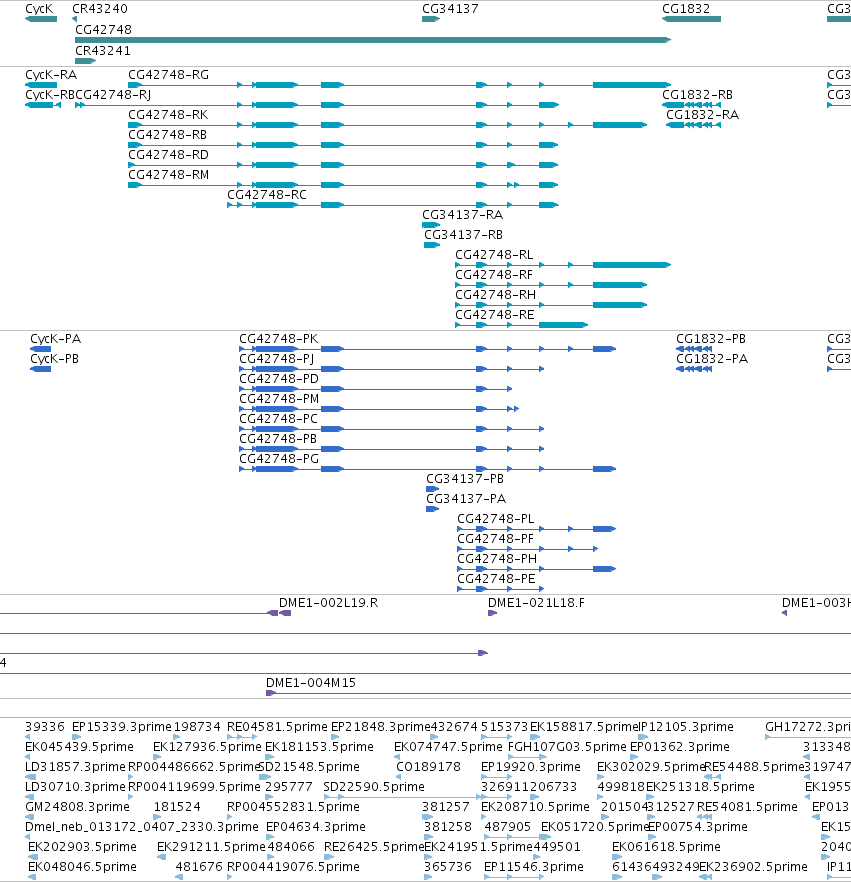Image resolution: width=851 pixels, height=882 pixels.
Task: Click protein CG42748-PK label
Action: pos(279,339)
